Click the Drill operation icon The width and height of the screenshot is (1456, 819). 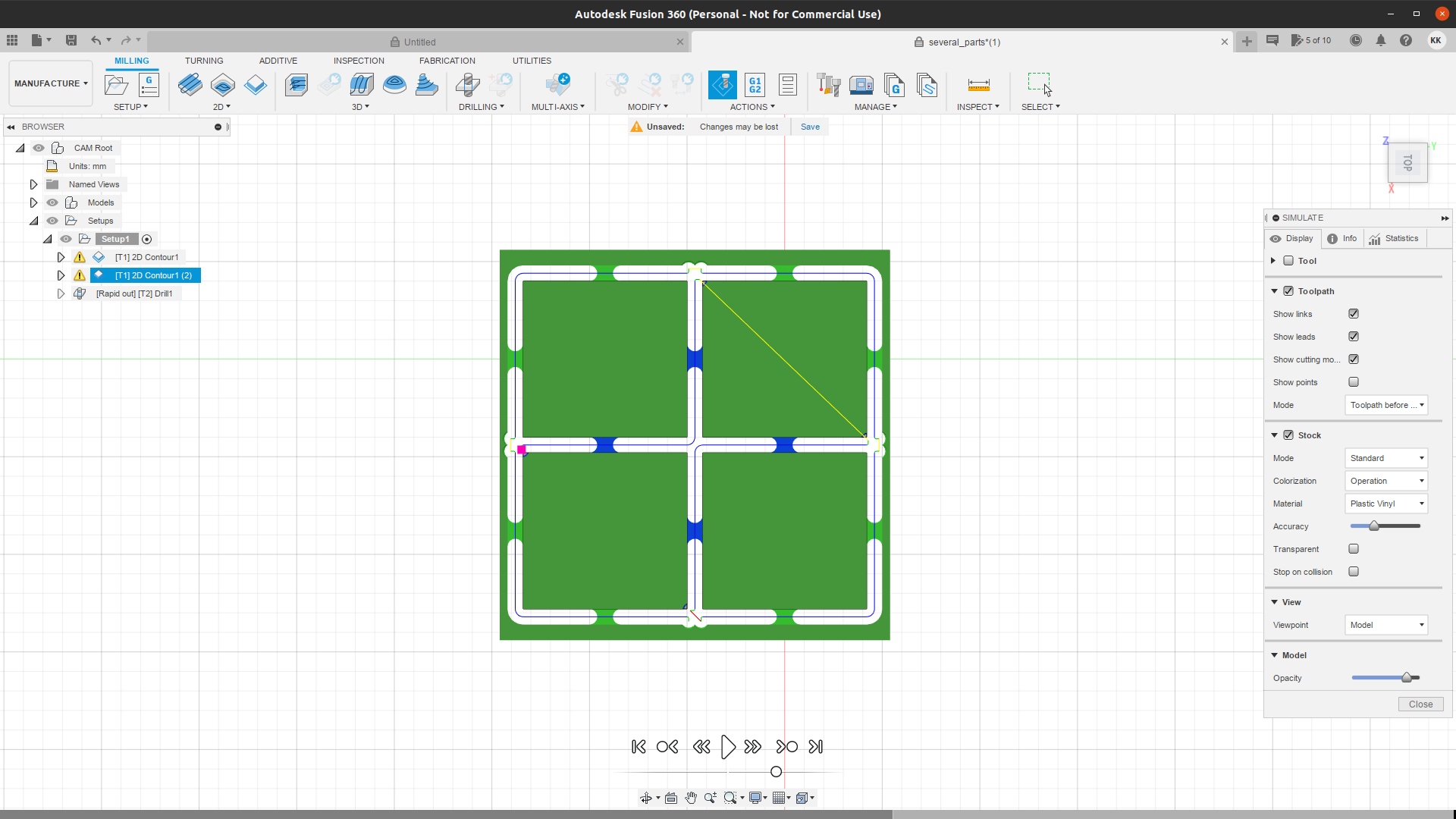point(468,85)
